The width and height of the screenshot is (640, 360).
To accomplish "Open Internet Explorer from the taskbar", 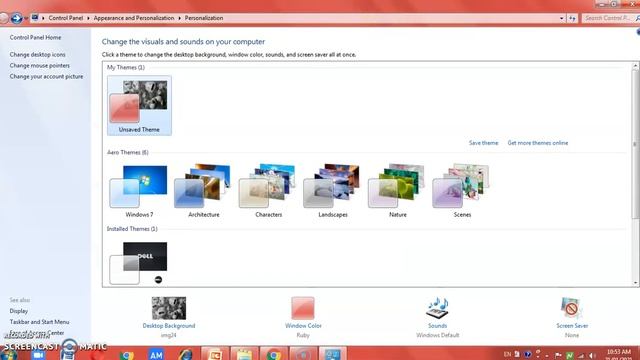I will [185, 354].
